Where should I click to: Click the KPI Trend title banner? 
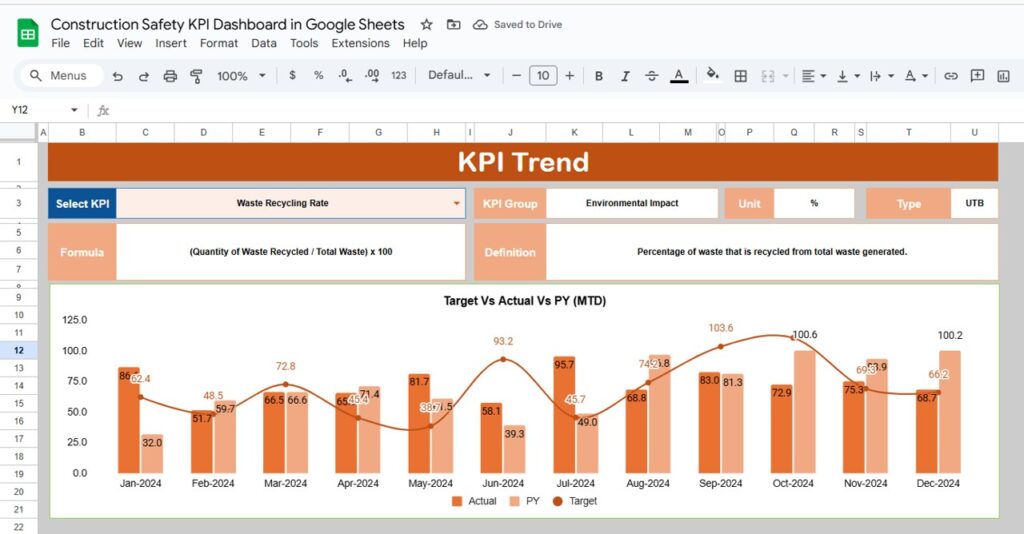pos(522,162)
